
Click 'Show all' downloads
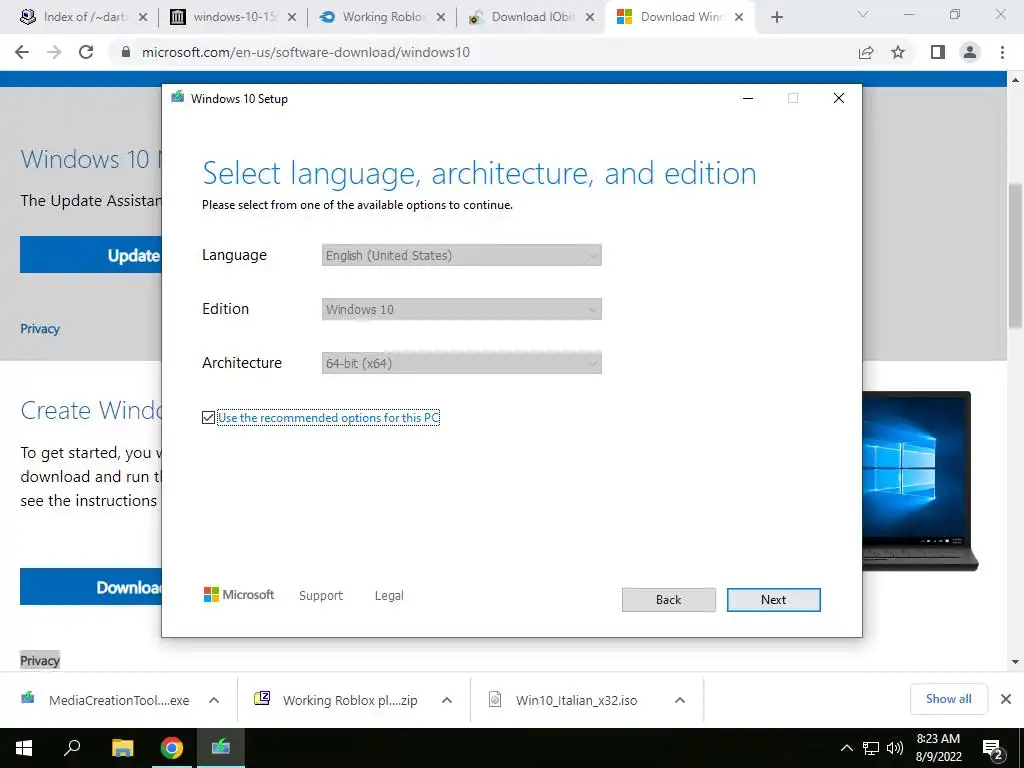pos(948,699)
